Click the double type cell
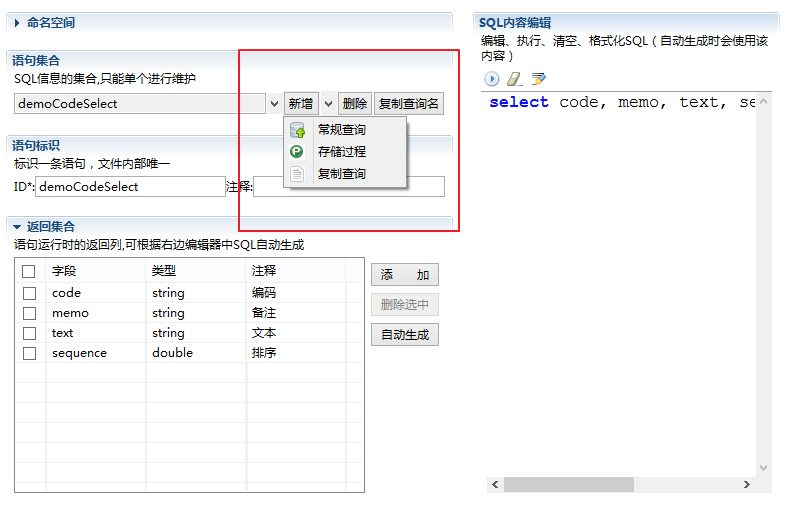 172,353
